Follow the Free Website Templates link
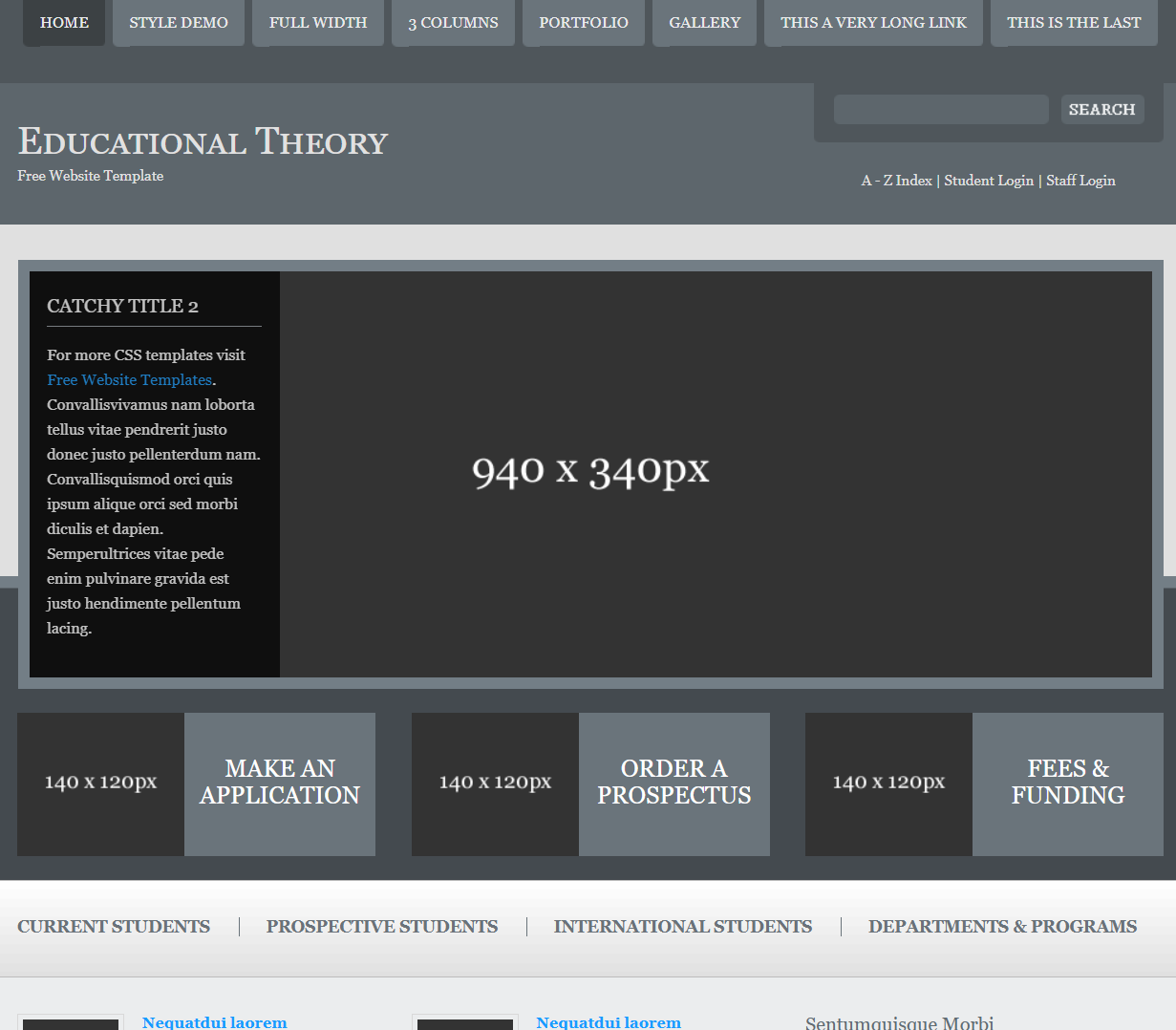The image size is (1176, 1030). pos(129,379)
